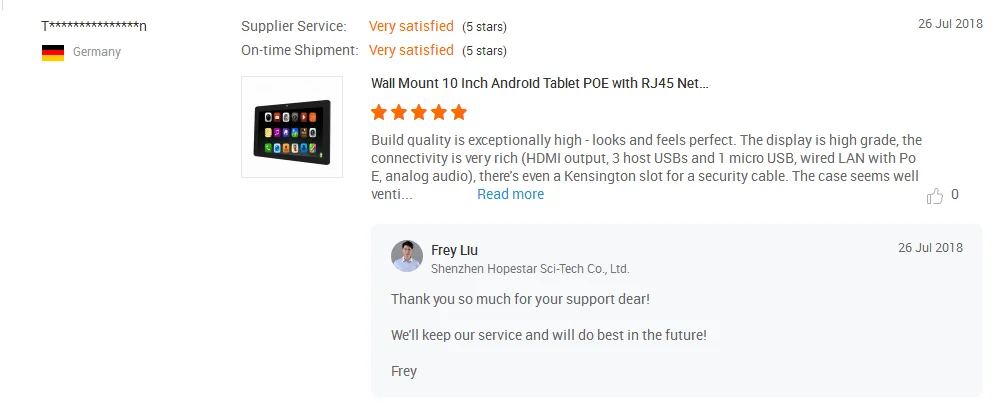Click the third orange rating star
1004x419 pixels.
click(x=419, y=113)
